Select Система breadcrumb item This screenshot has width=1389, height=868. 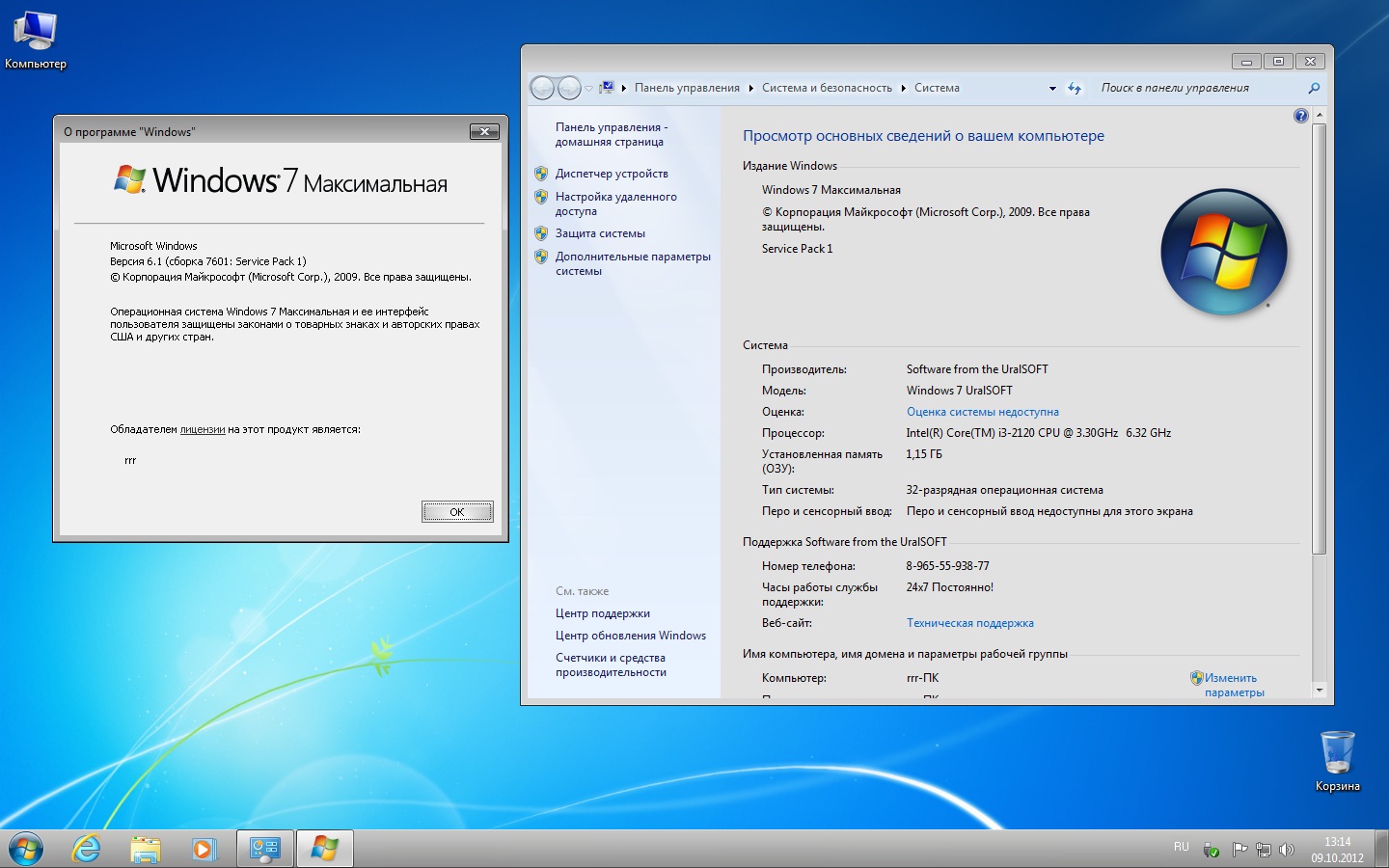[x=937, y=88]
